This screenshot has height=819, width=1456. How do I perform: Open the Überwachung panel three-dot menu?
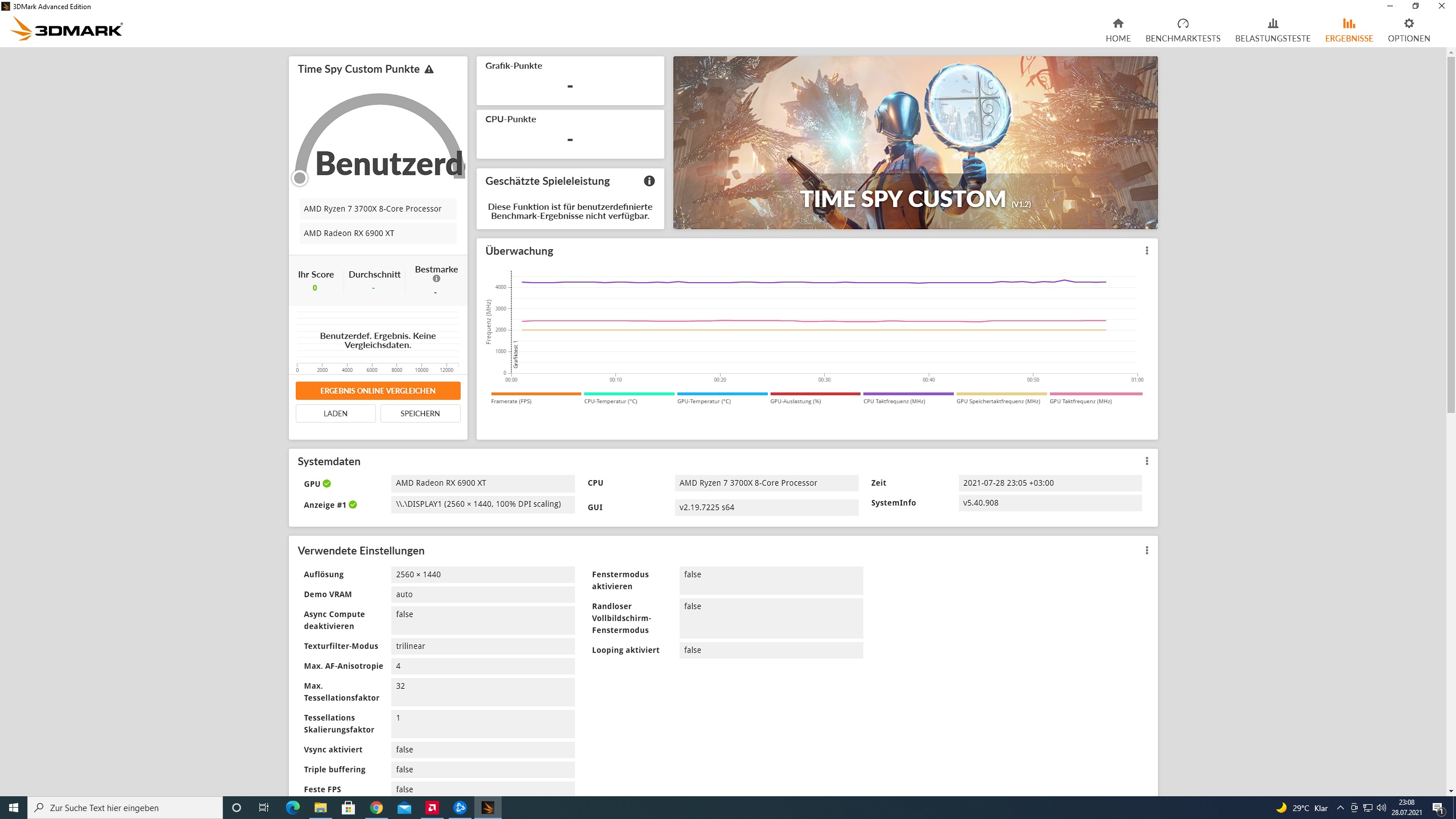click(x=1147, y=251)
